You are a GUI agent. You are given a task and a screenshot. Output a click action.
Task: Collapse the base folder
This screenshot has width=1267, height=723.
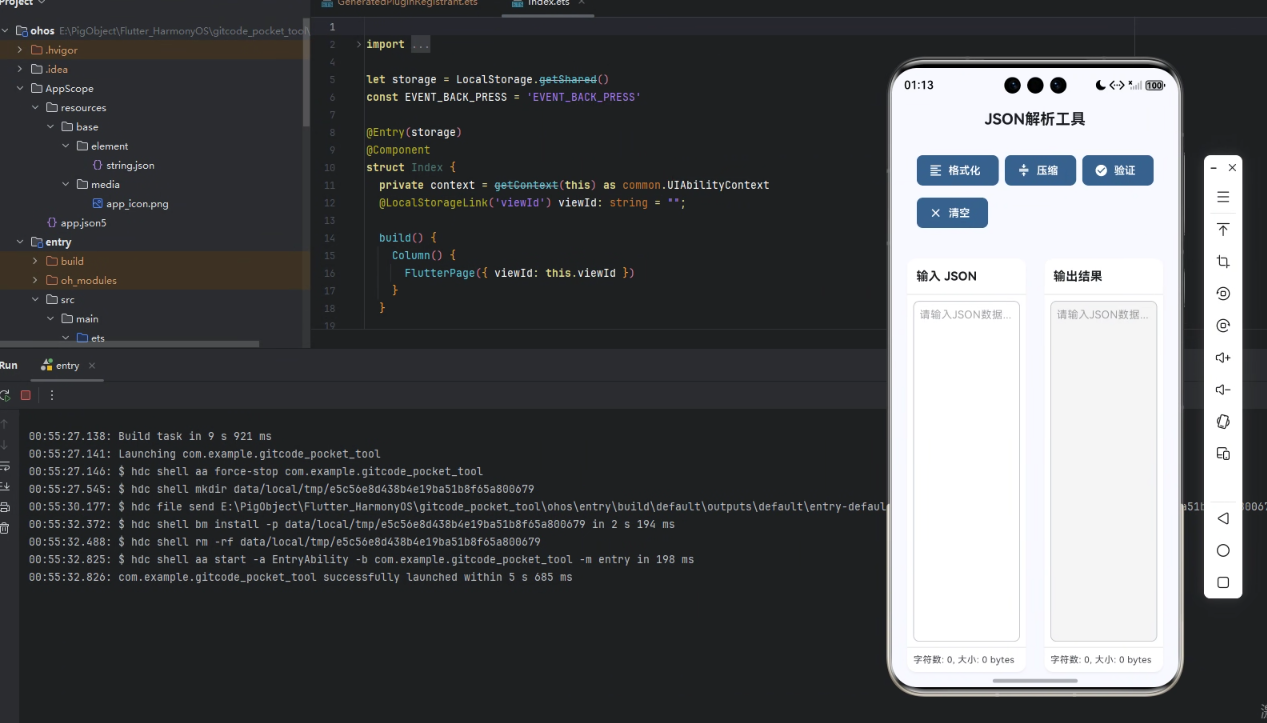click(51, 127)
